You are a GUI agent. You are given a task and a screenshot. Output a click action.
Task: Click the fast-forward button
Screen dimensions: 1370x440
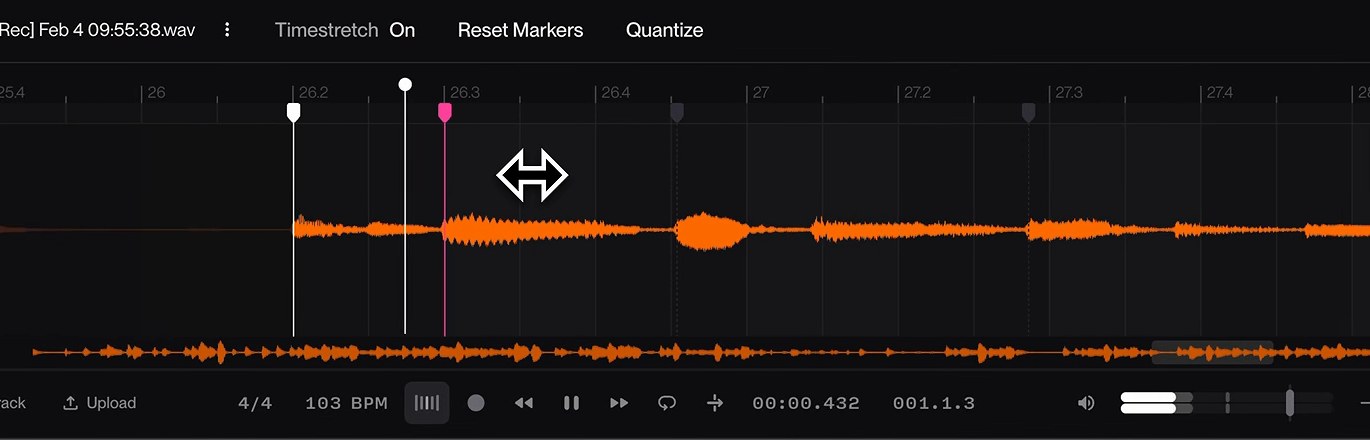point(619,403)
